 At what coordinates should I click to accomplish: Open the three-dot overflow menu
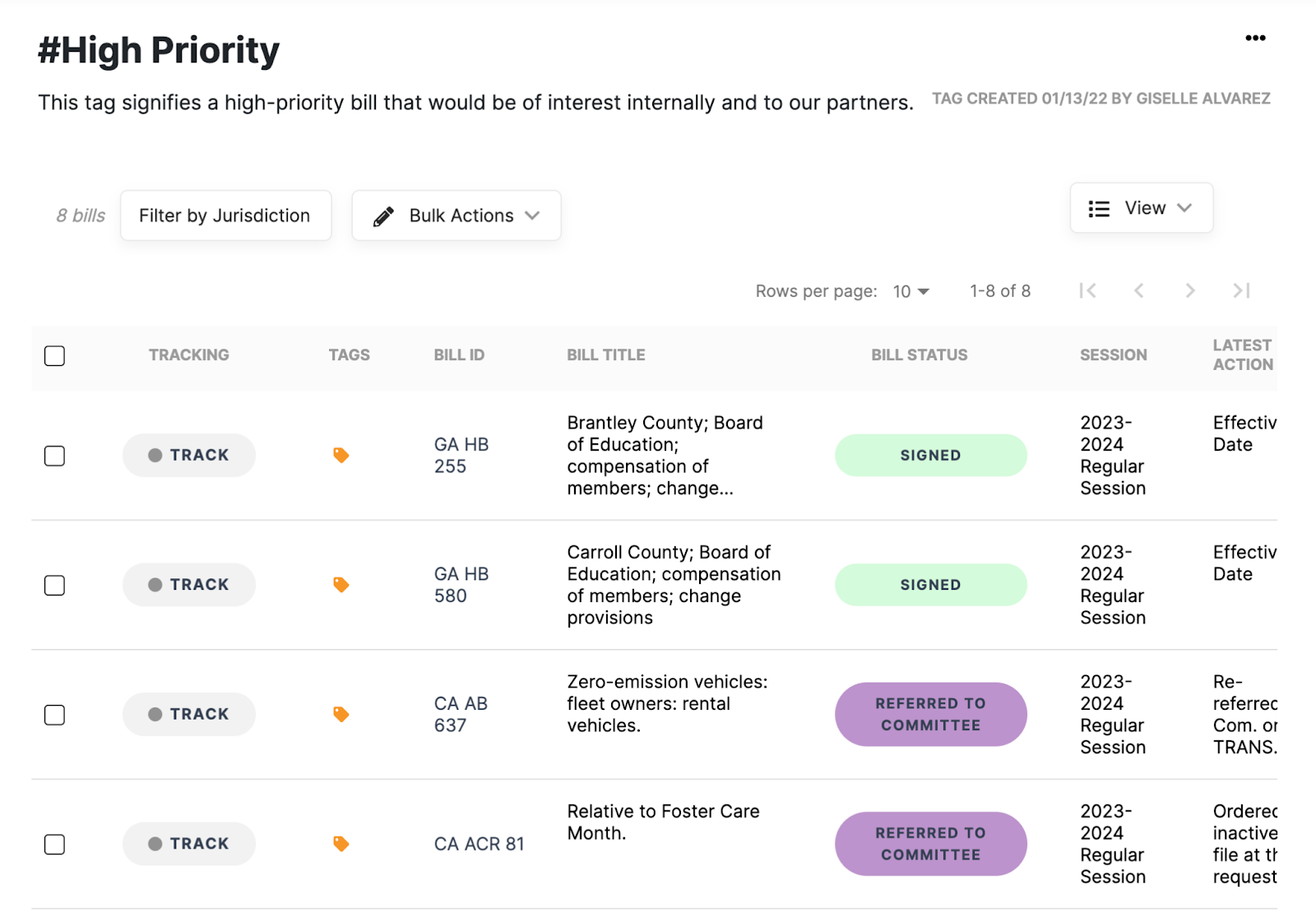coord(1256,37)
